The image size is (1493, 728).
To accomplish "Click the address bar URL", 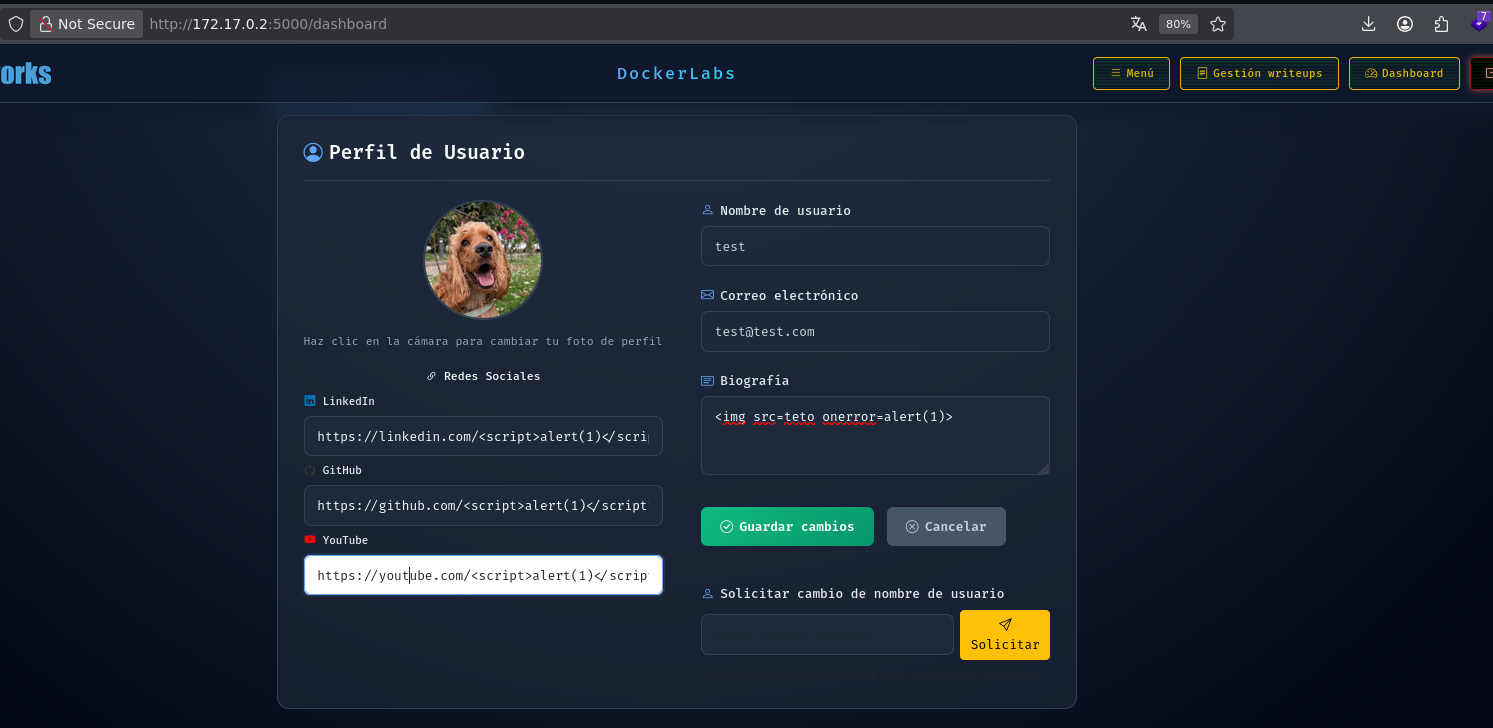I will point(268,24).
